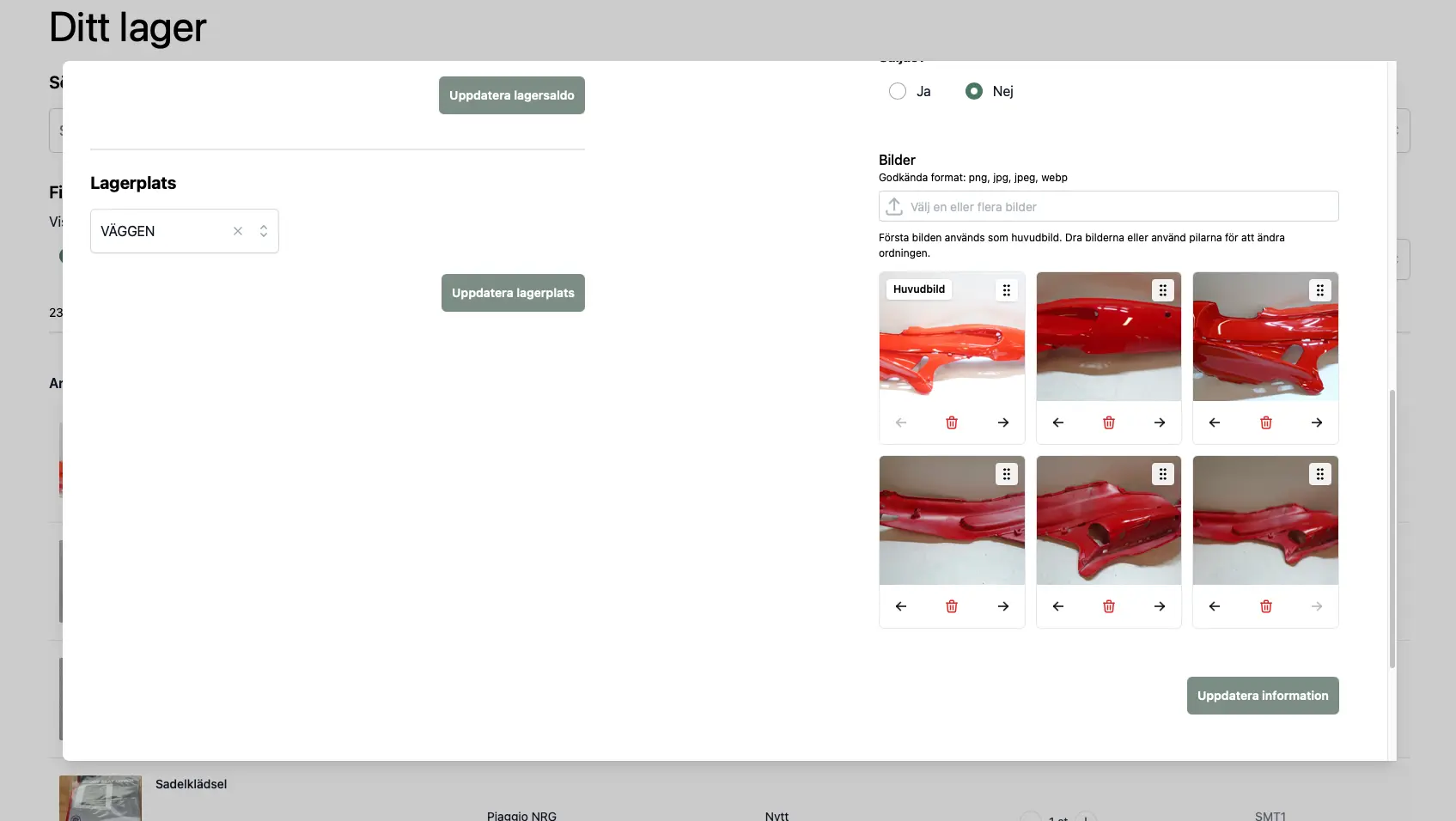Click the 'Lagerplats' section heading
The image size is (1456, 821).
tap(133, 183)
